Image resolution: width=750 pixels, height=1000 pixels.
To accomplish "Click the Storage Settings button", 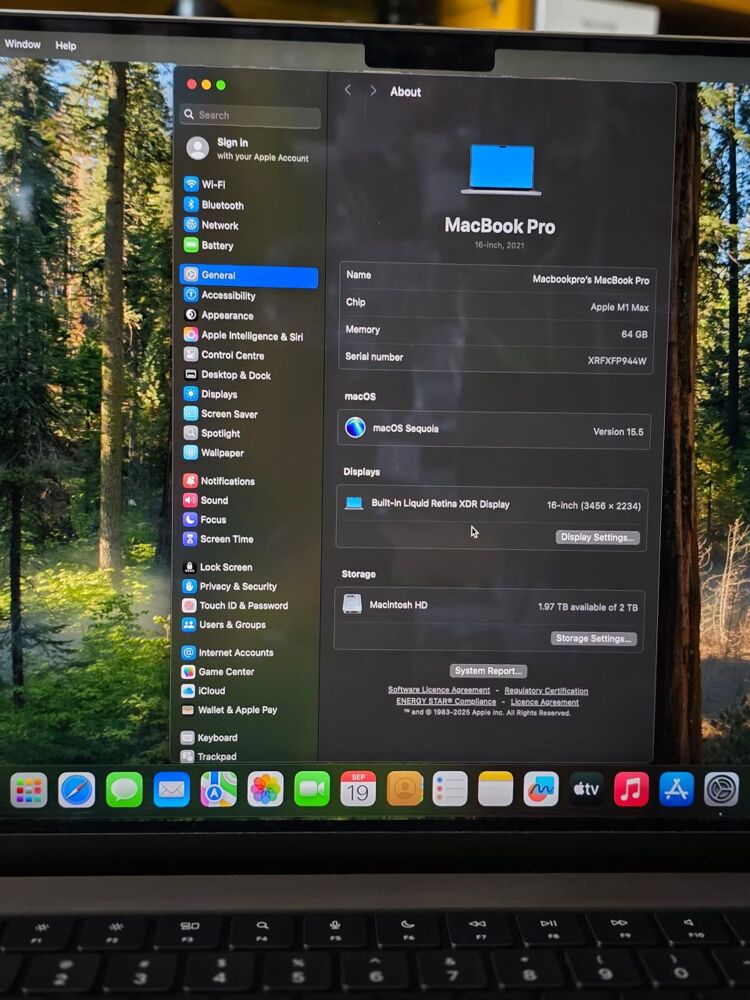I will pos(594,638).
